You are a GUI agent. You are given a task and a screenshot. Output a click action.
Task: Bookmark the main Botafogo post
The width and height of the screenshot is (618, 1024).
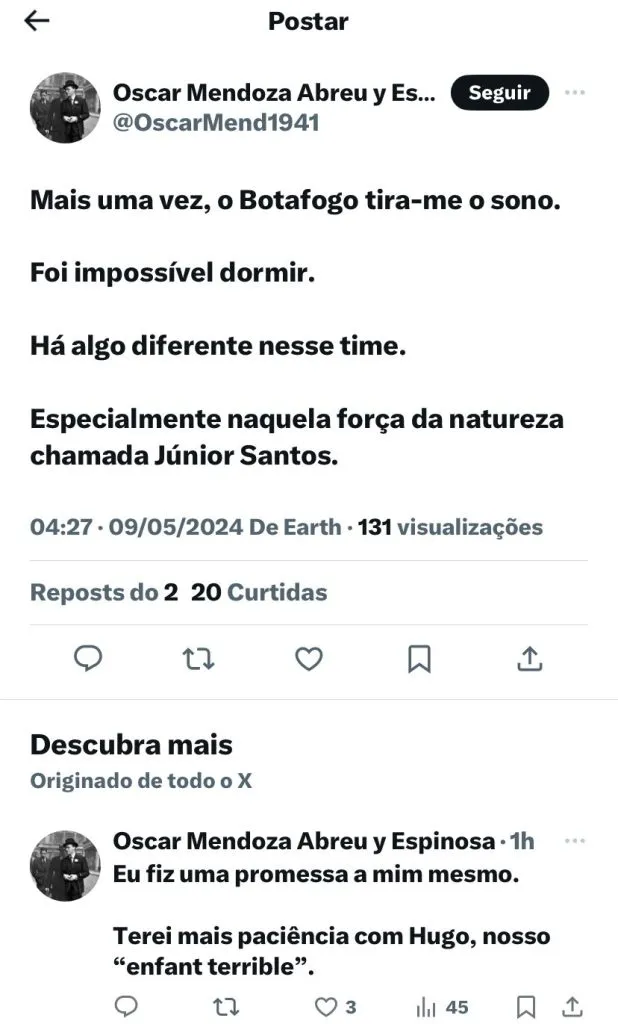pyautogui.click(x=420, y=658)
